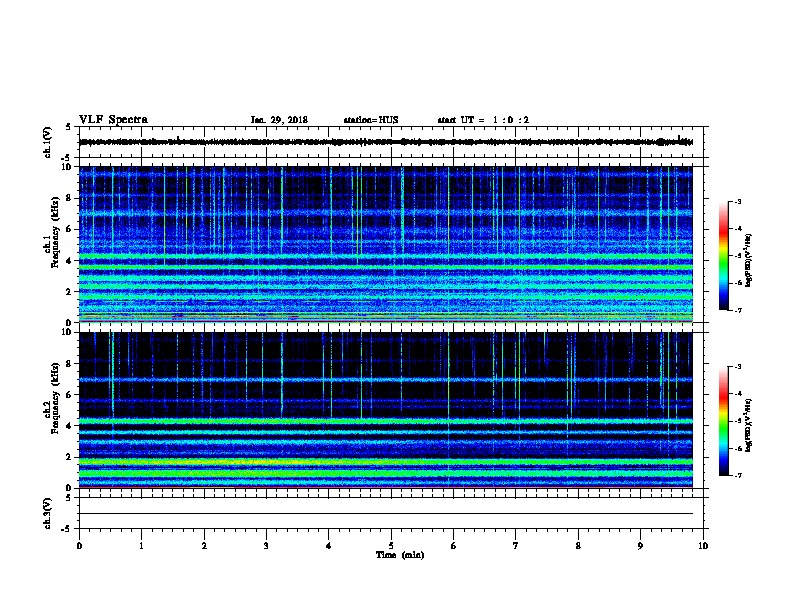Click the "-7" label on ch.1 color scale
792x612 pixels.
[737, 310]
